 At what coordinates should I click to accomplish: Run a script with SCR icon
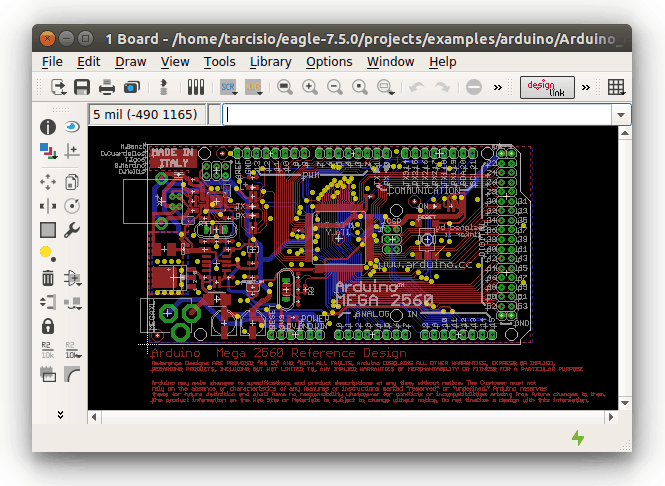[x=229, y=87]
